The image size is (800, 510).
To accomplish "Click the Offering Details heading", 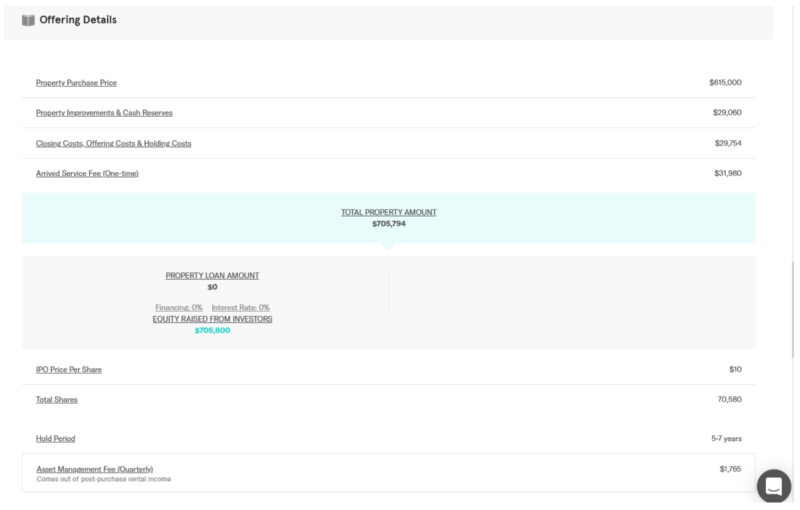I will tap(78, 20).
